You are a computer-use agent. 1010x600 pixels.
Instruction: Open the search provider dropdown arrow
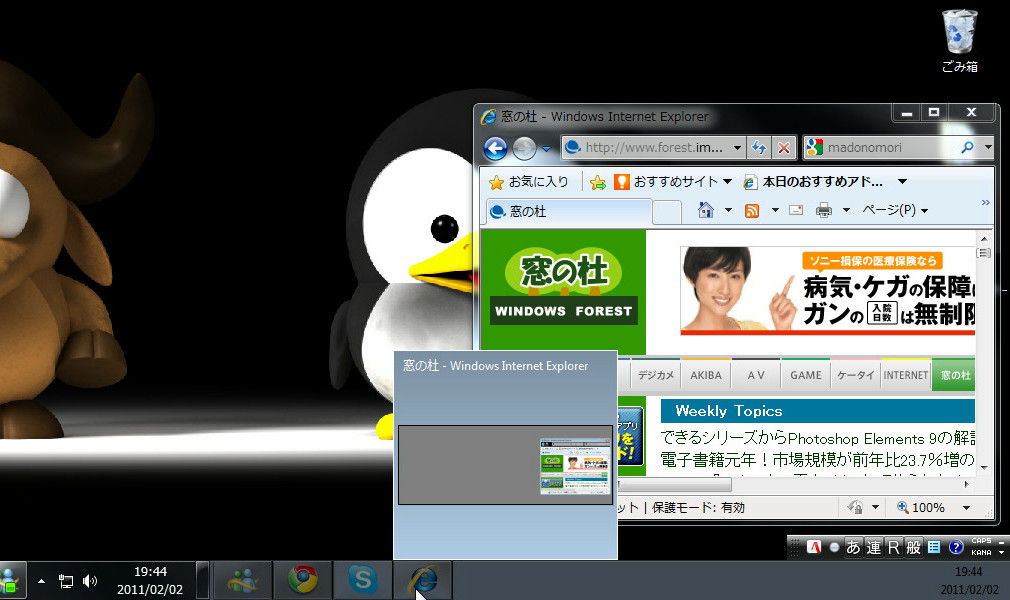988,148
